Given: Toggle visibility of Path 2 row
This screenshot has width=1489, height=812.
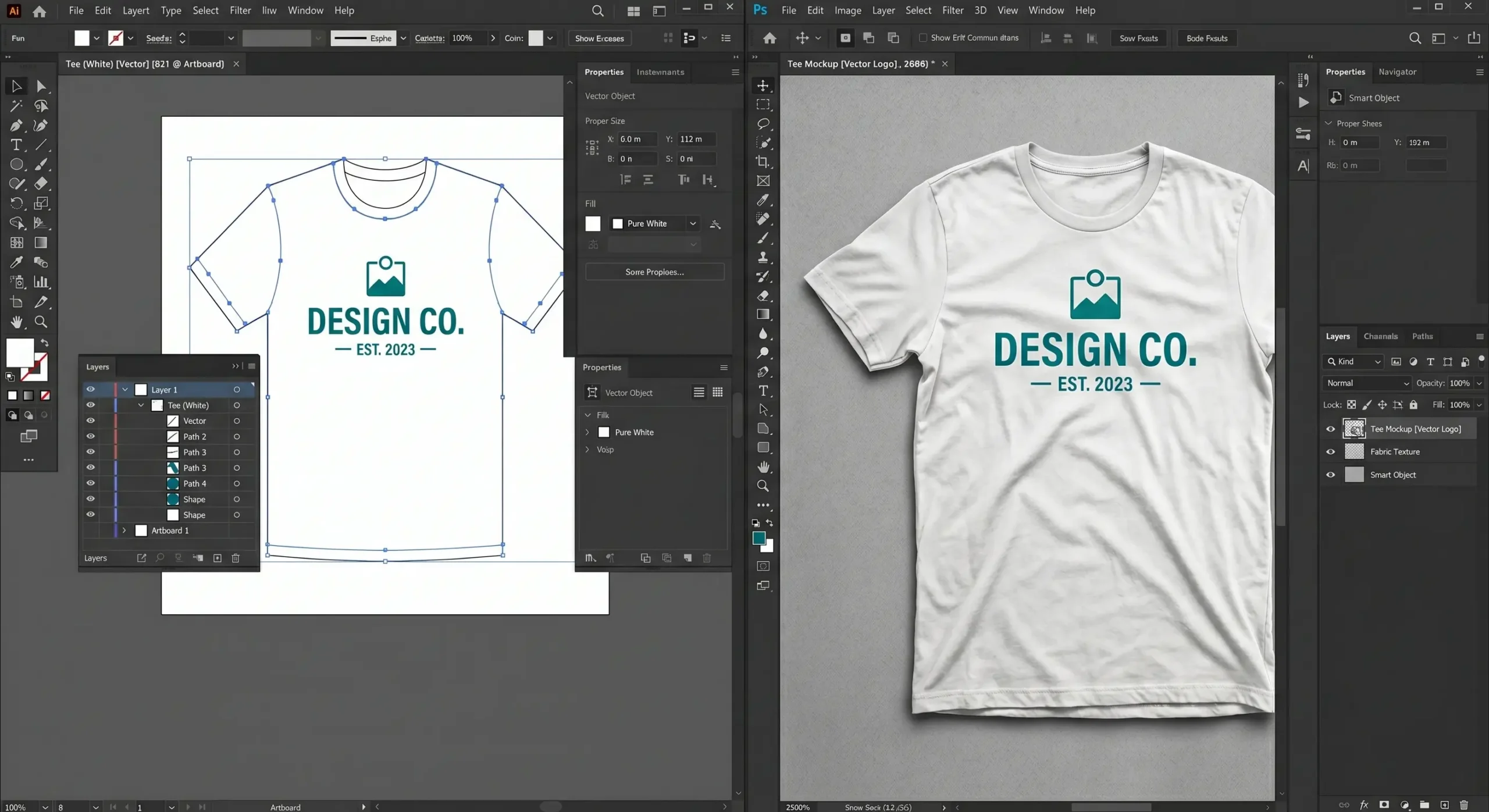Looking at the screenshot, I should coord(91,437).
